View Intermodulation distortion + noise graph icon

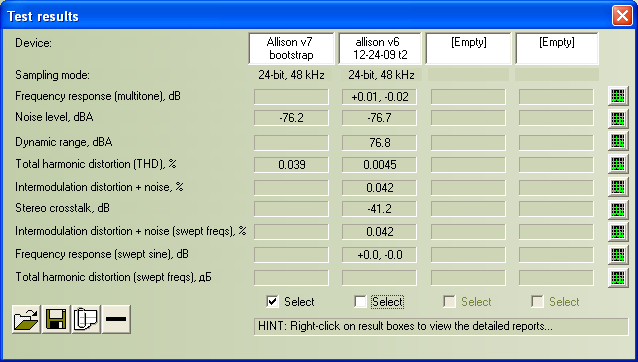[618, 187]
